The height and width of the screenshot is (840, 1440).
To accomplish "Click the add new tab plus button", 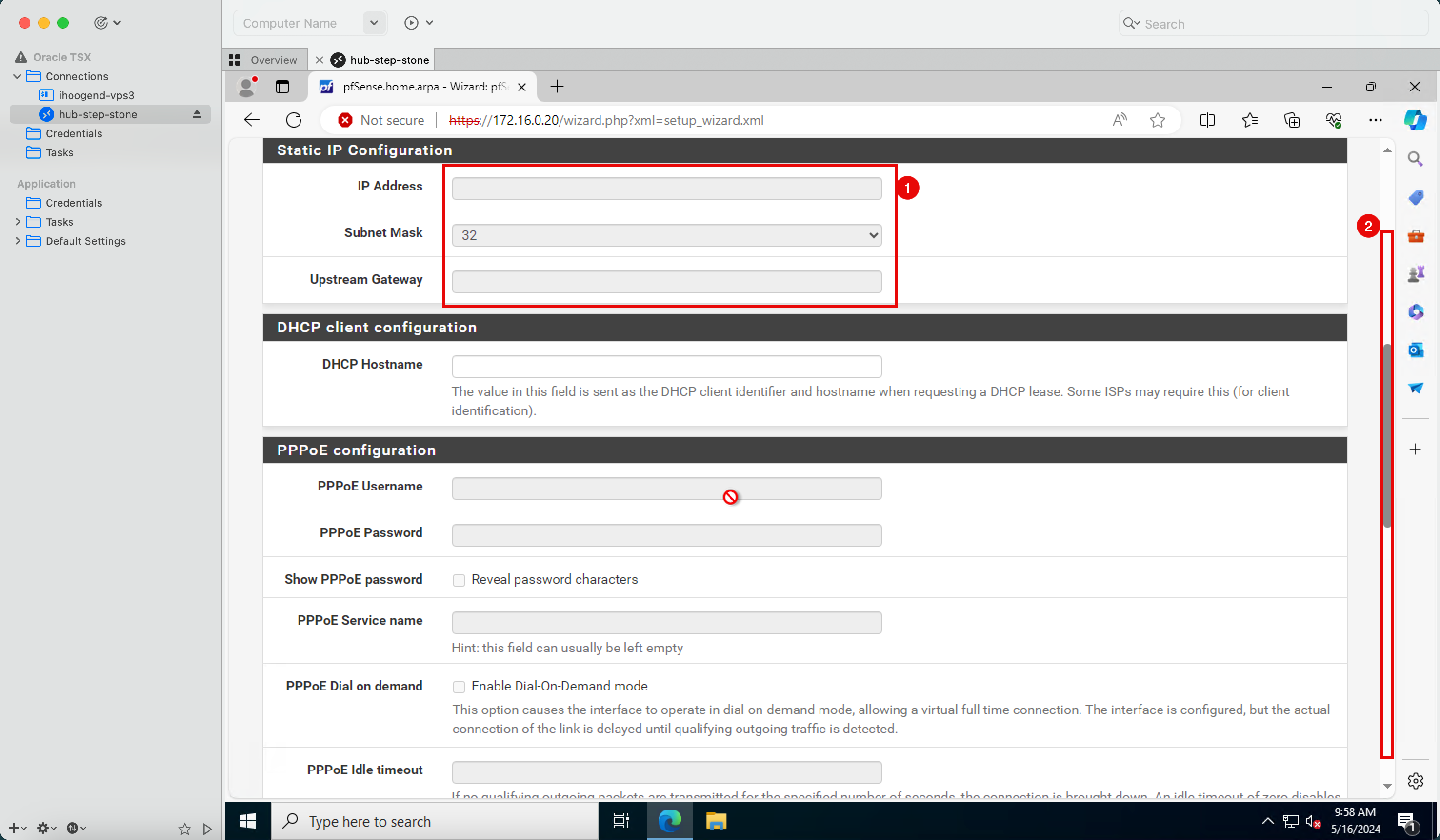I will click(x=559, y=87).
